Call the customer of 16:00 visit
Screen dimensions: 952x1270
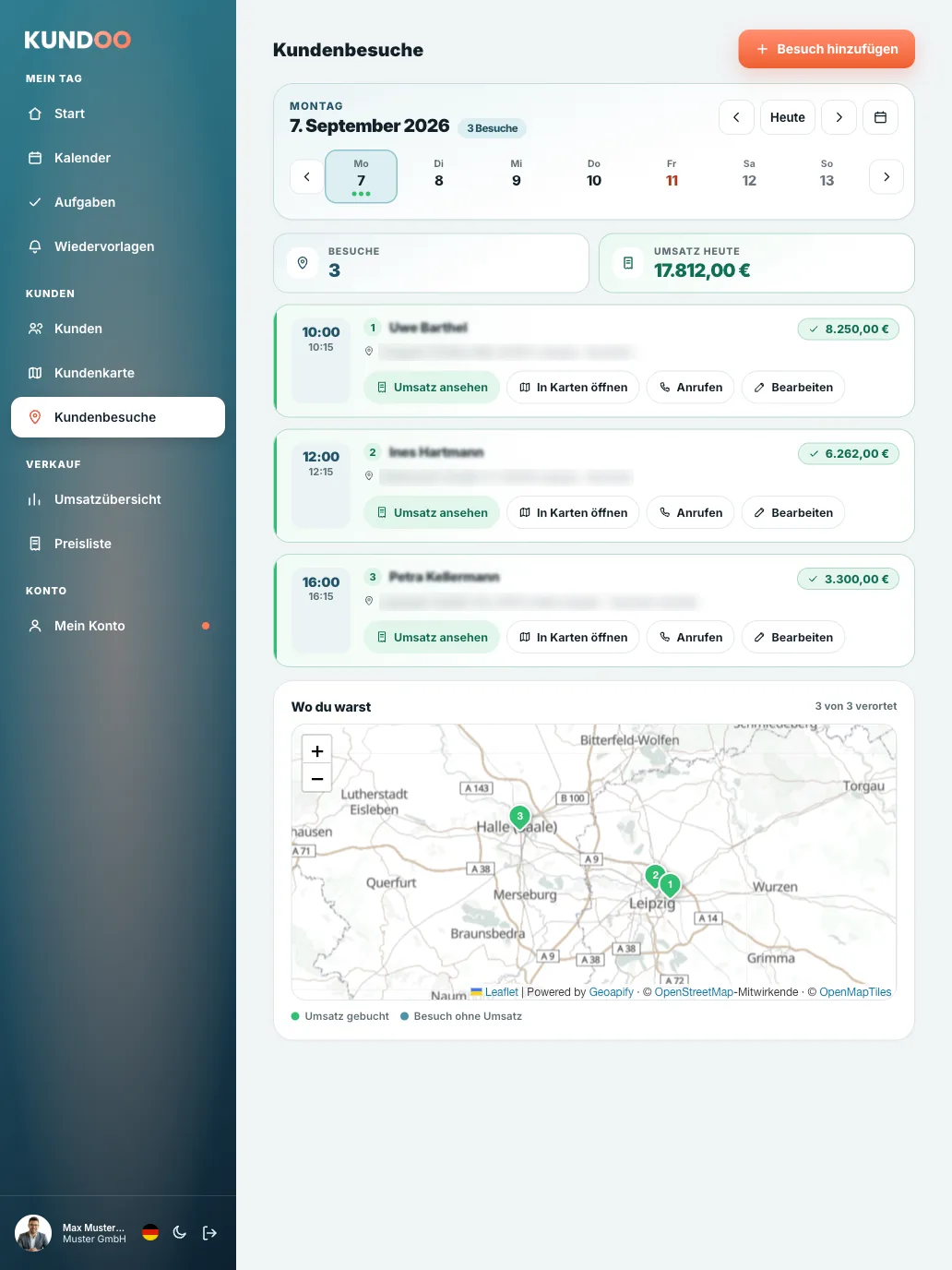[x=691, y=637]
